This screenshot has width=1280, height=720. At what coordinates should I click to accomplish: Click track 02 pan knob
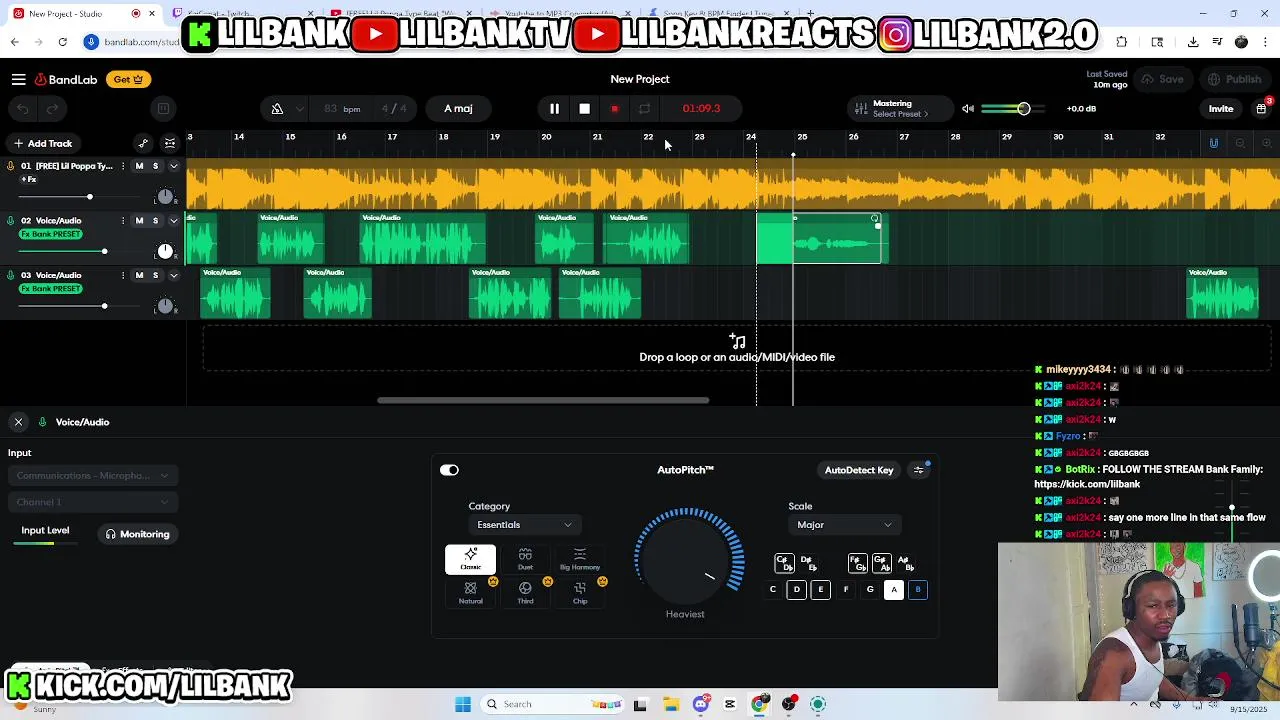[x=165, y=251]
